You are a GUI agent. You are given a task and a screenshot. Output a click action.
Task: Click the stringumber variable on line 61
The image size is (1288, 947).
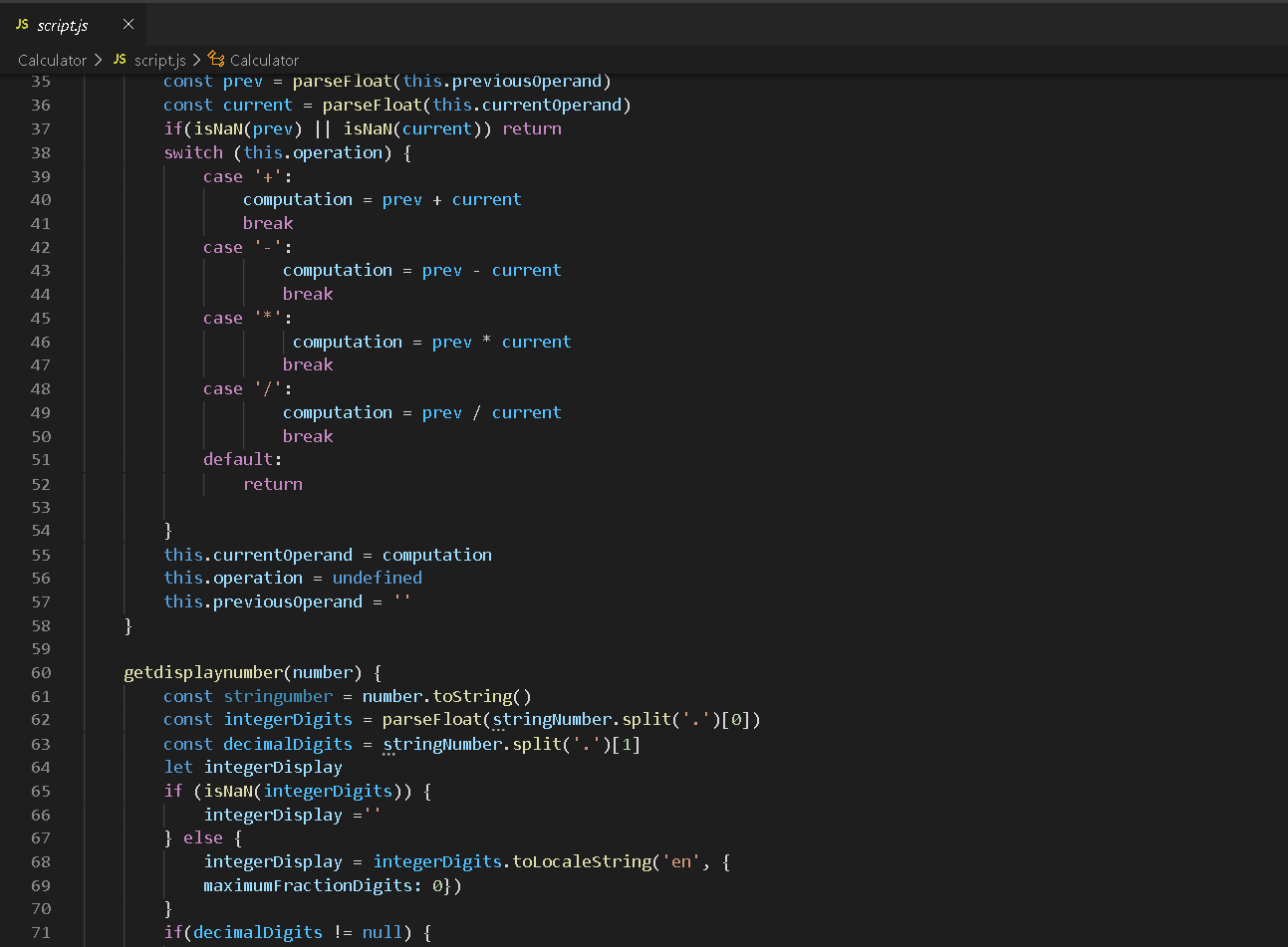click(278, 696)
